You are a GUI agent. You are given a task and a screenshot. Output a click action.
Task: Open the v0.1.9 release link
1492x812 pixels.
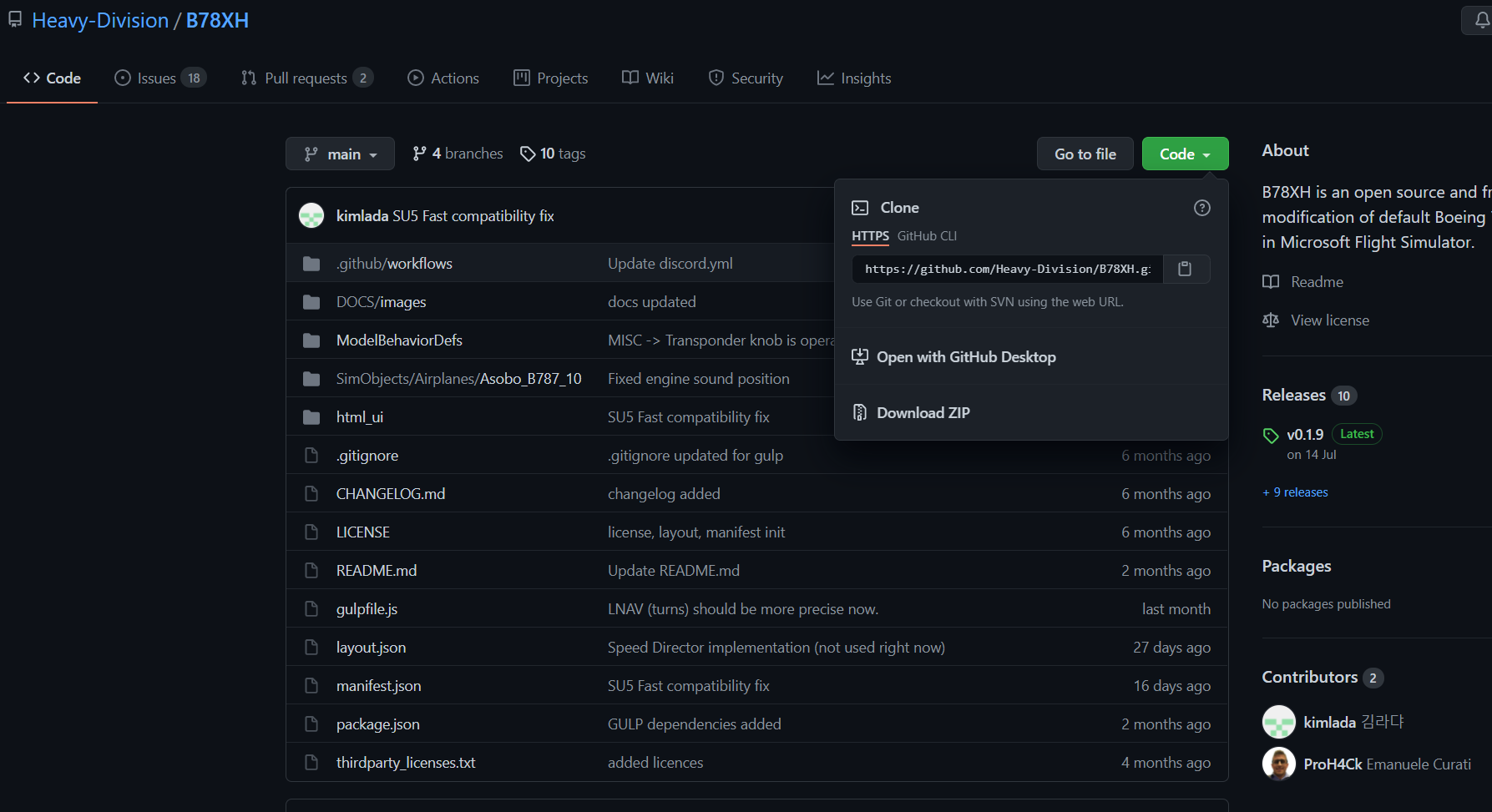(1305, 435)
